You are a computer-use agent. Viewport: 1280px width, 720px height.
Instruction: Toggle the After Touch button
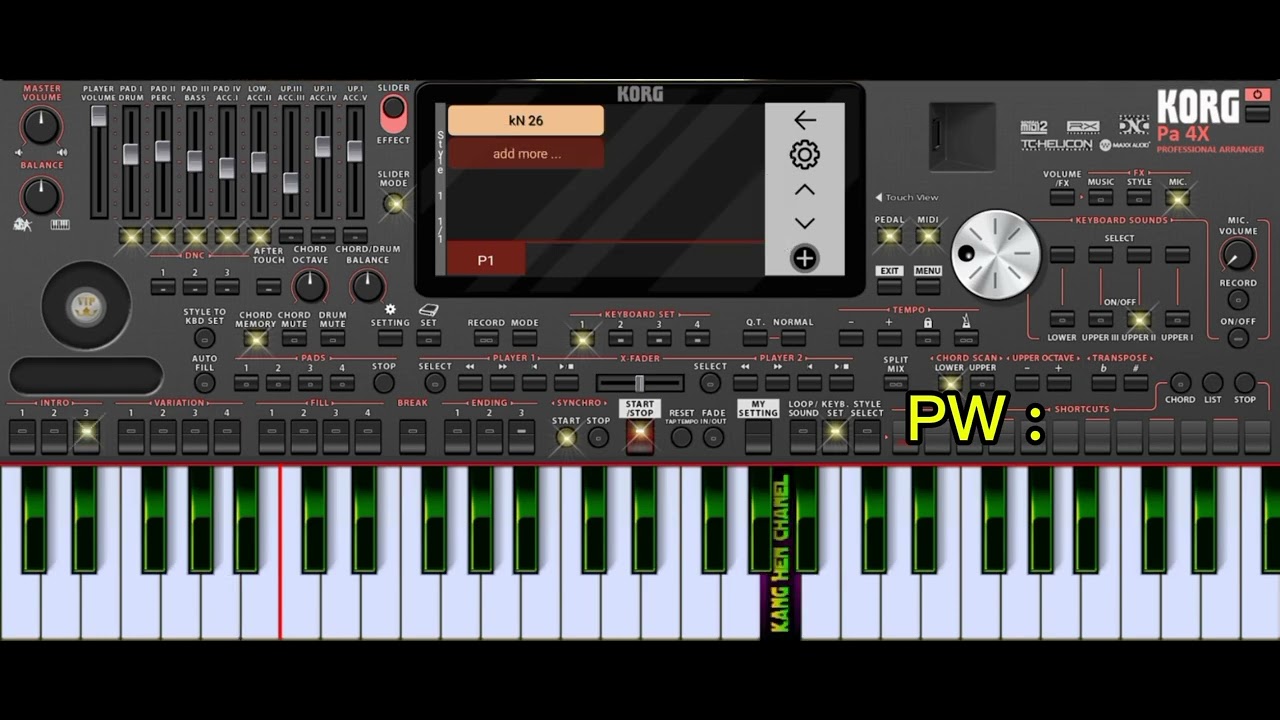[x=268, y=287]
